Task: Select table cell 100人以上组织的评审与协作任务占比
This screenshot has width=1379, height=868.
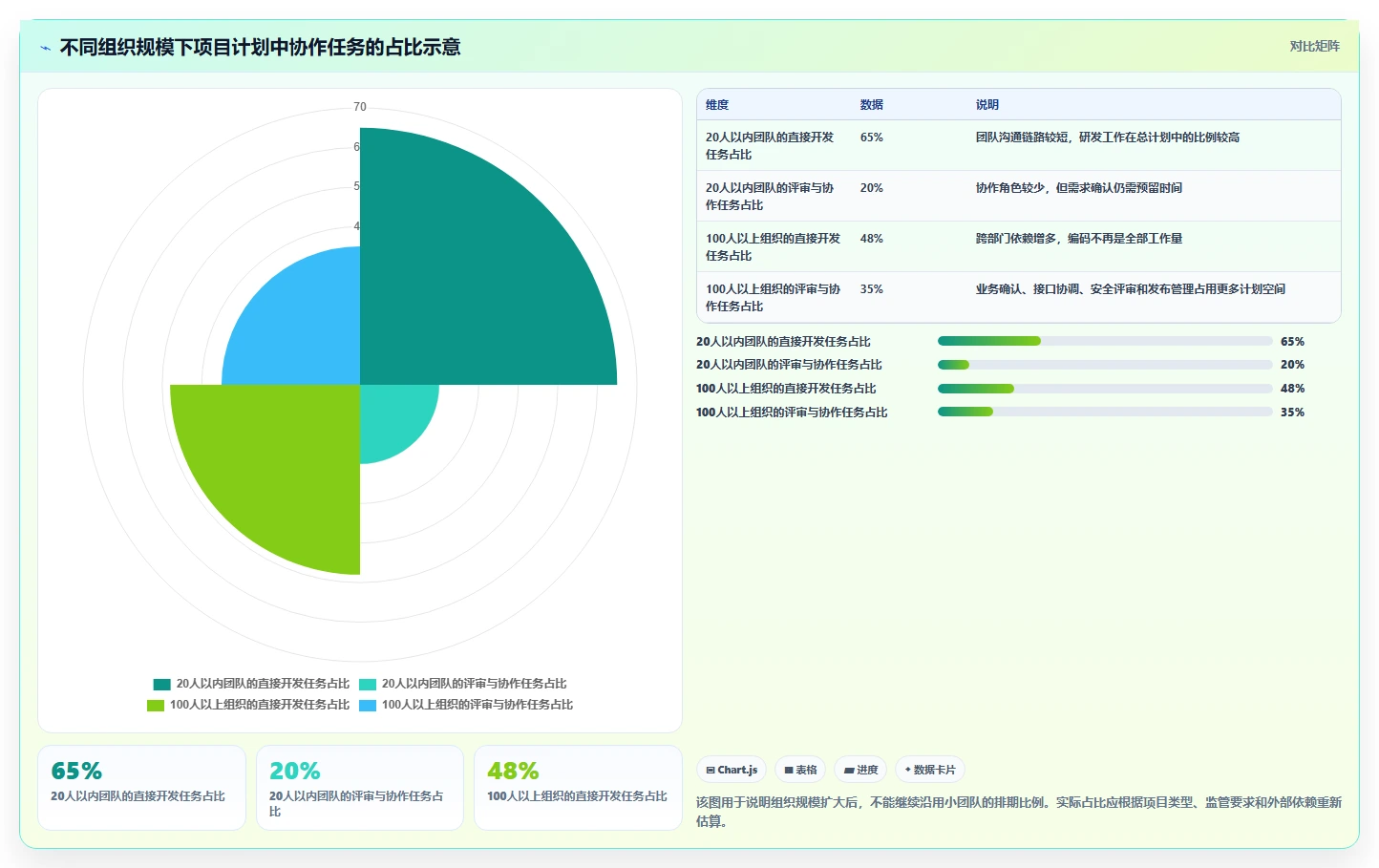Action: [773, 298]
